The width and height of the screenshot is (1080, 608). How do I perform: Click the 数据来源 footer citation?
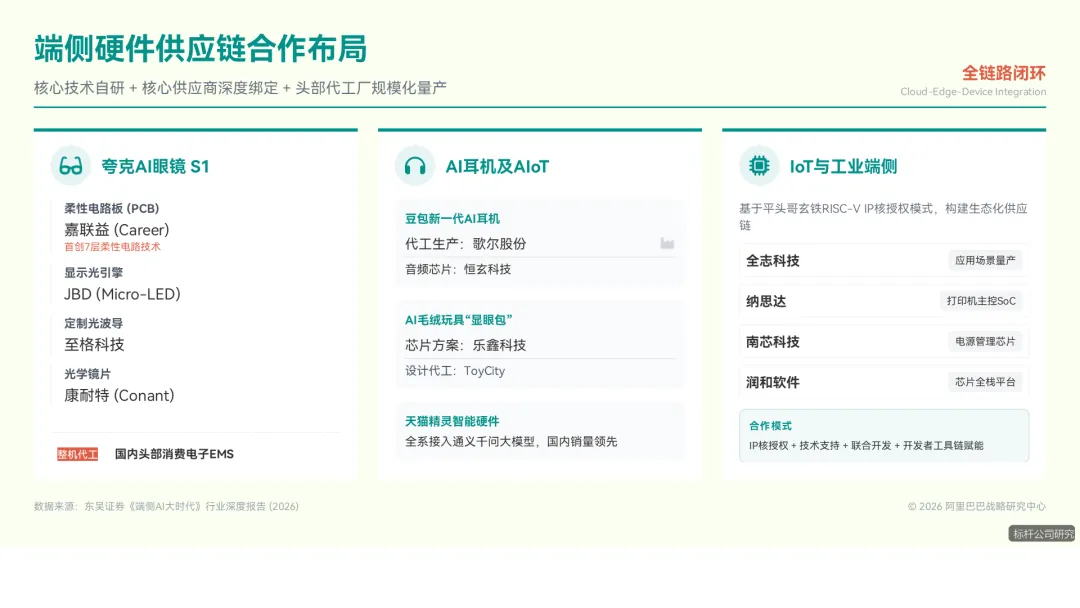tap(166, 506)
